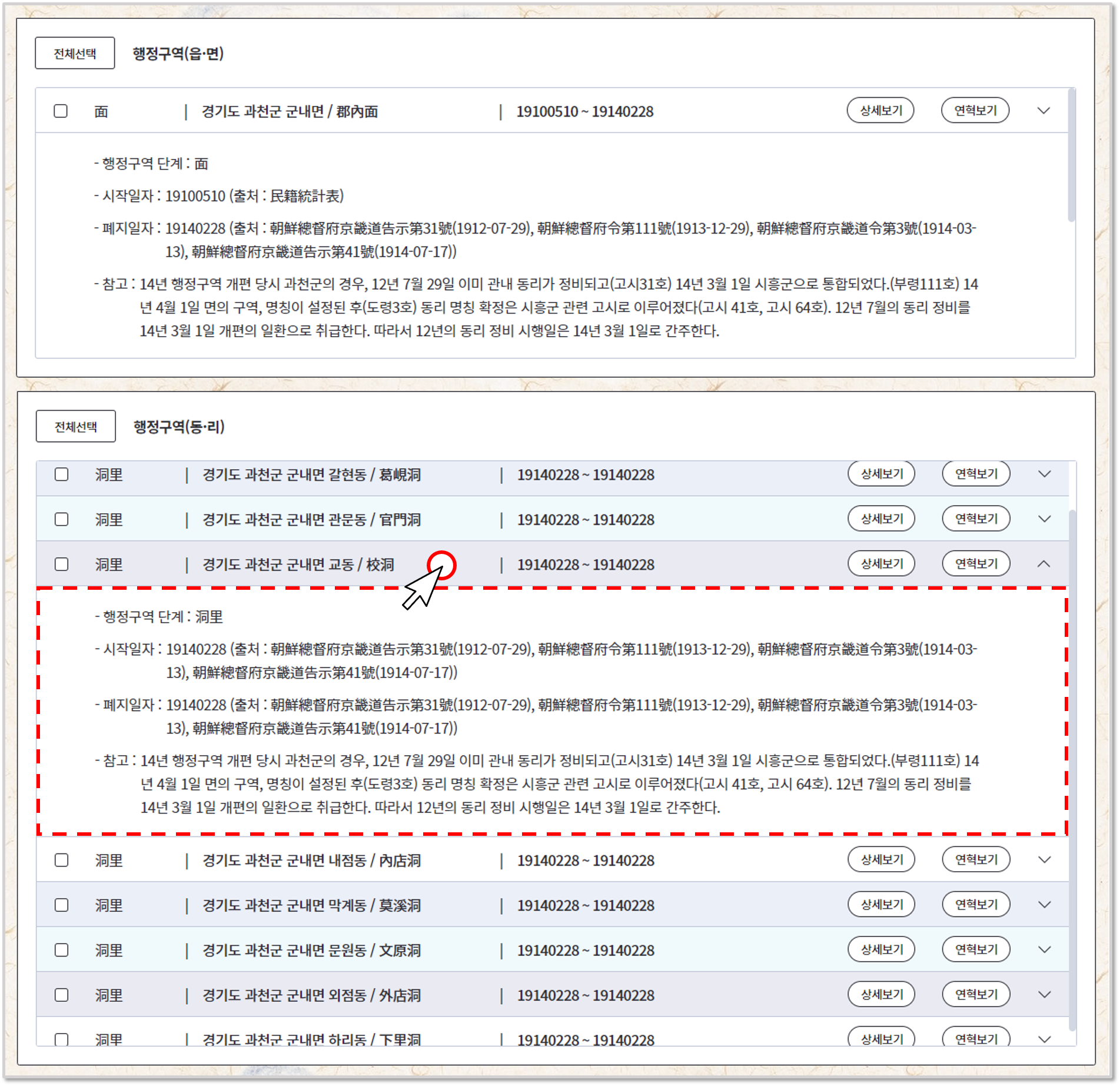Click scrollbar of 동·리 list panel
This screenshot has width=1120, height=1086.
pos(1072,771)
